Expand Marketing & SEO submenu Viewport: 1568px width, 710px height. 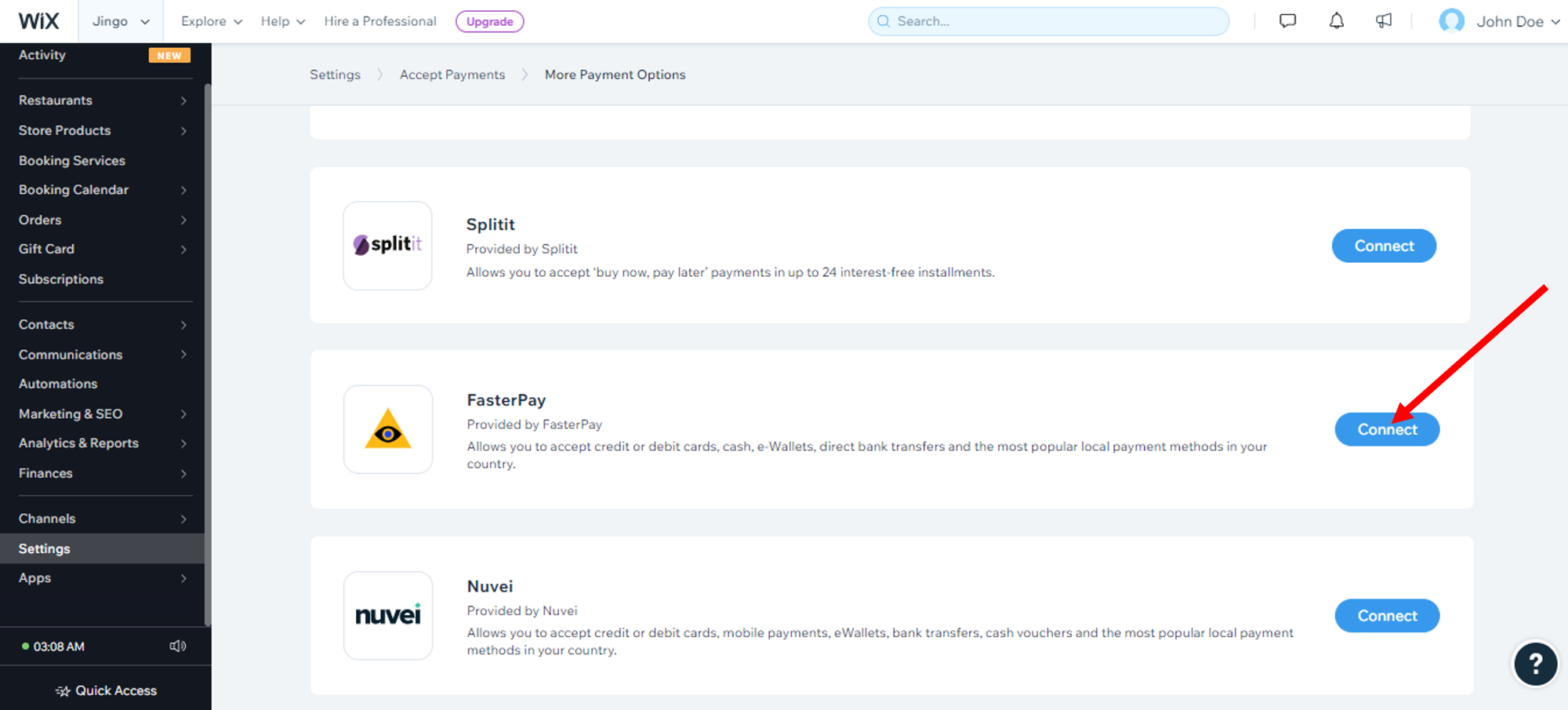(x=183, y=413)
